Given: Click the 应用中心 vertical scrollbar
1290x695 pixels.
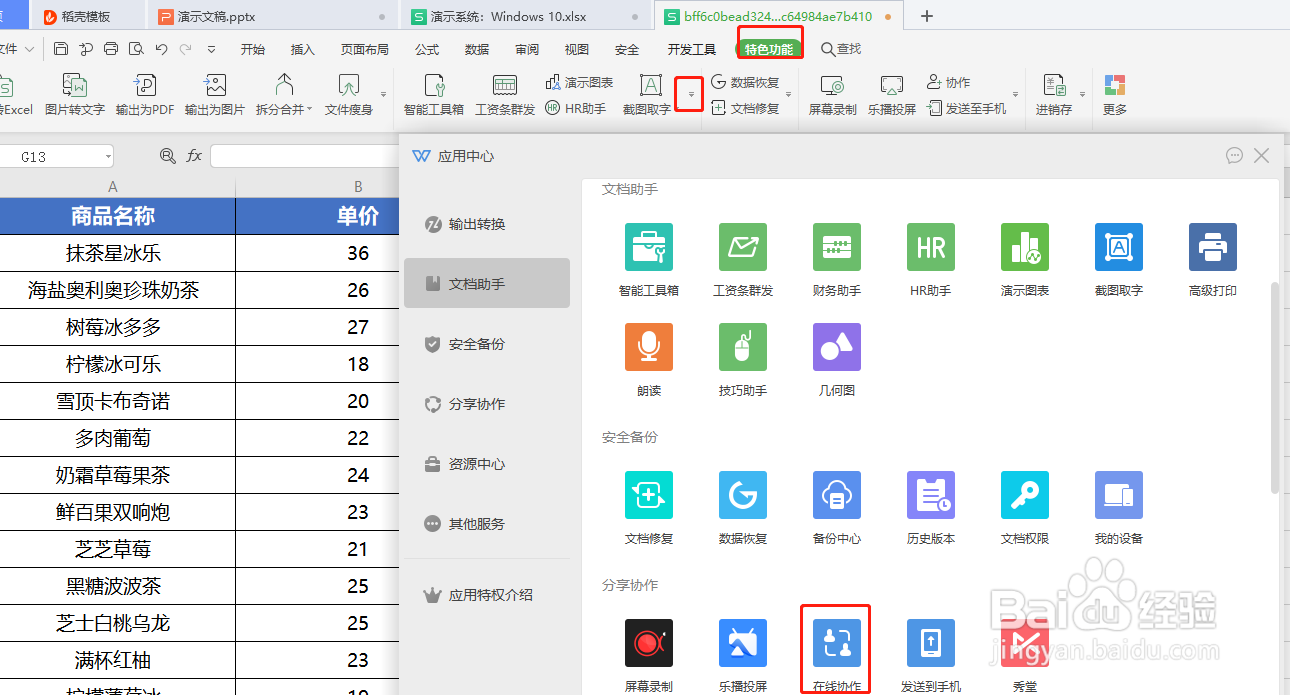Looking at the screenshot, I should click(1274, 388).
